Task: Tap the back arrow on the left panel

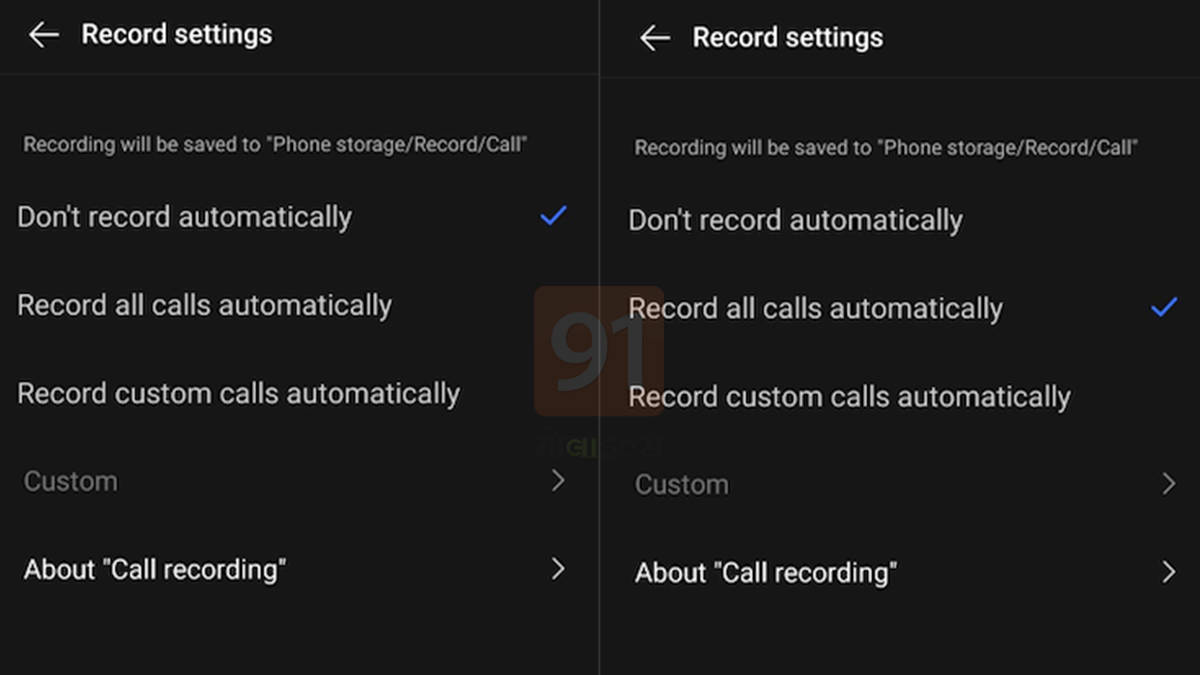Action: (x=42, y=34)
